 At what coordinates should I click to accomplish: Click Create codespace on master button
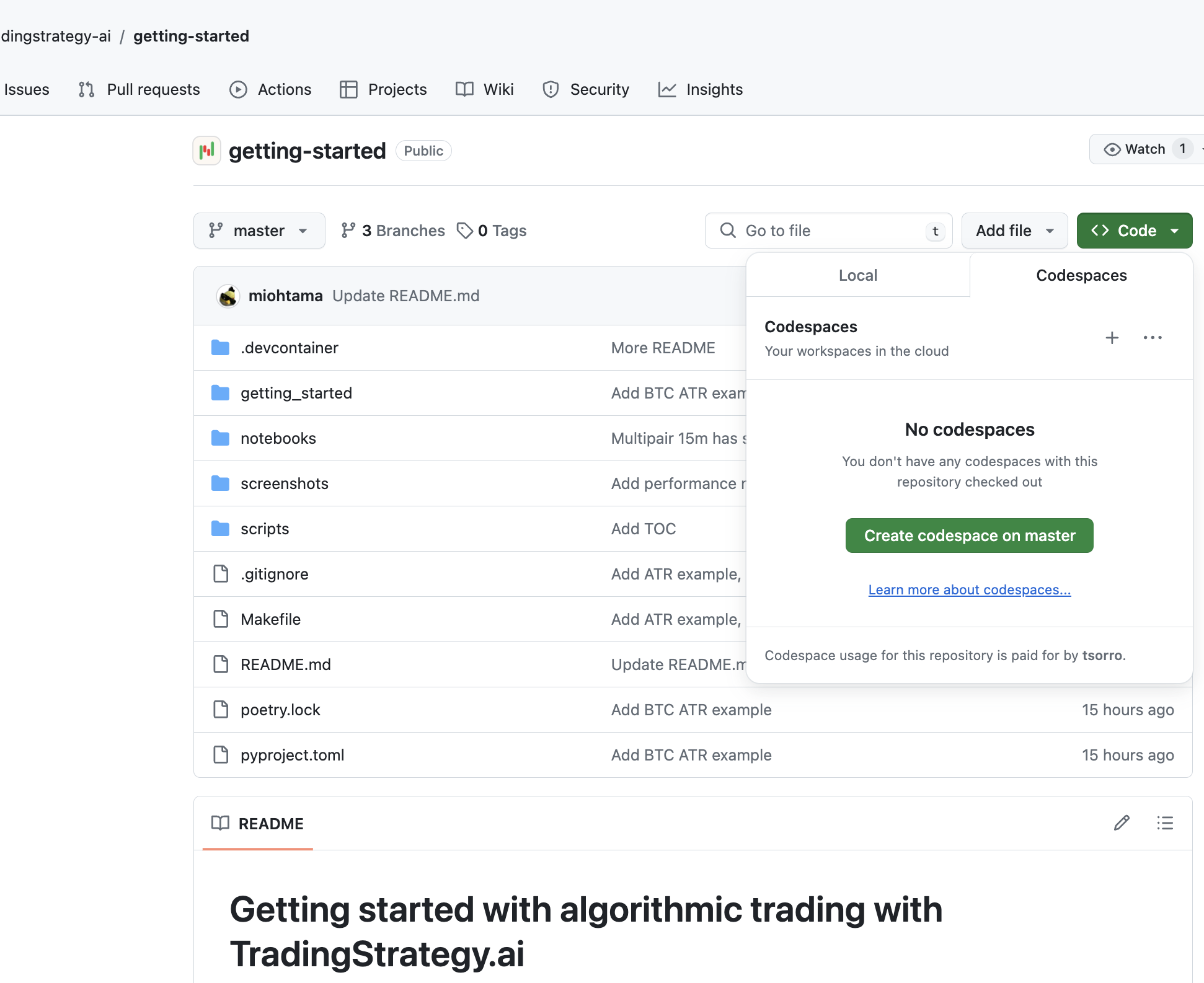point(969,536)
